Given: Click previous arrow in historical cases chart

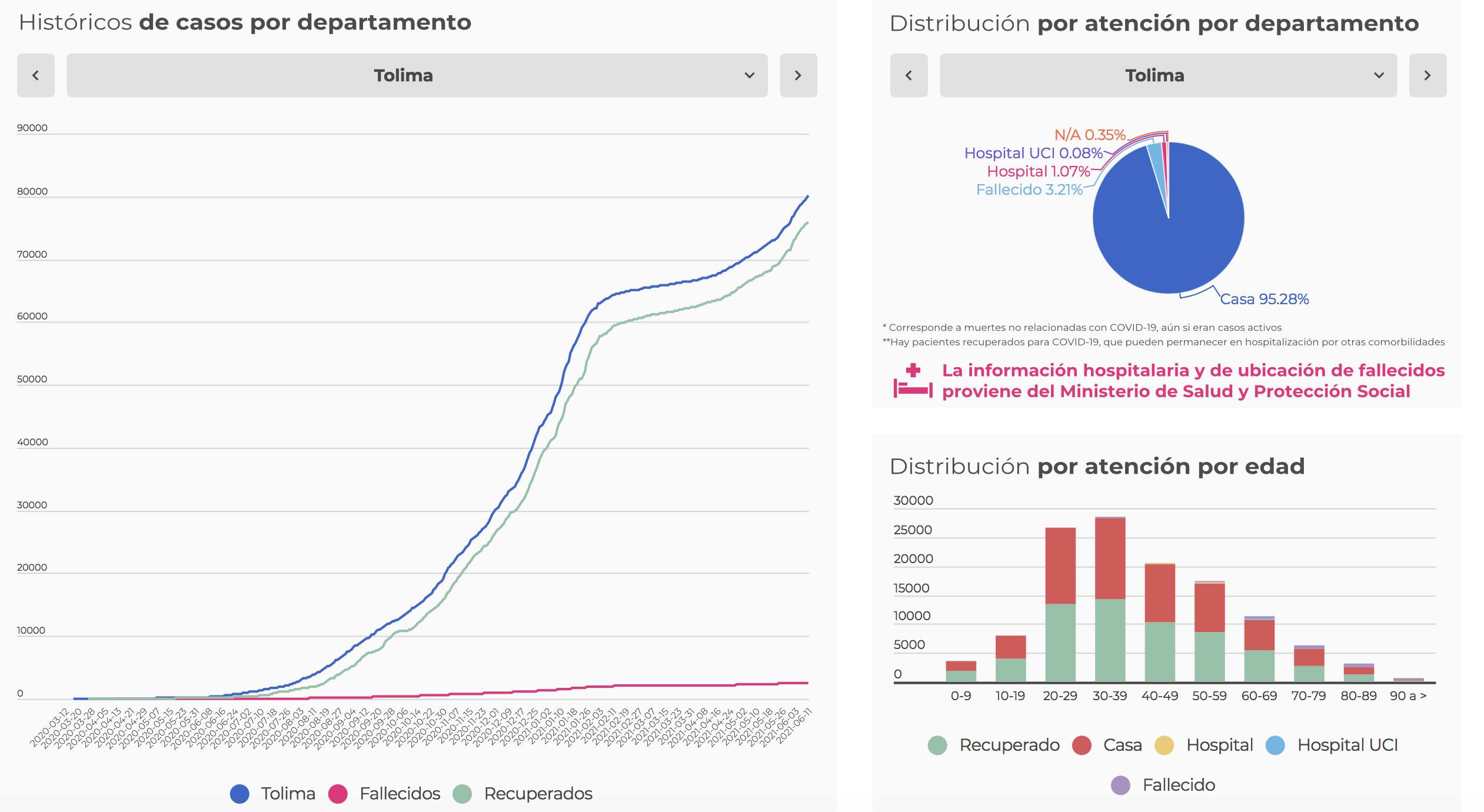Looking at the screenshot, I should (x=35, y=75).
